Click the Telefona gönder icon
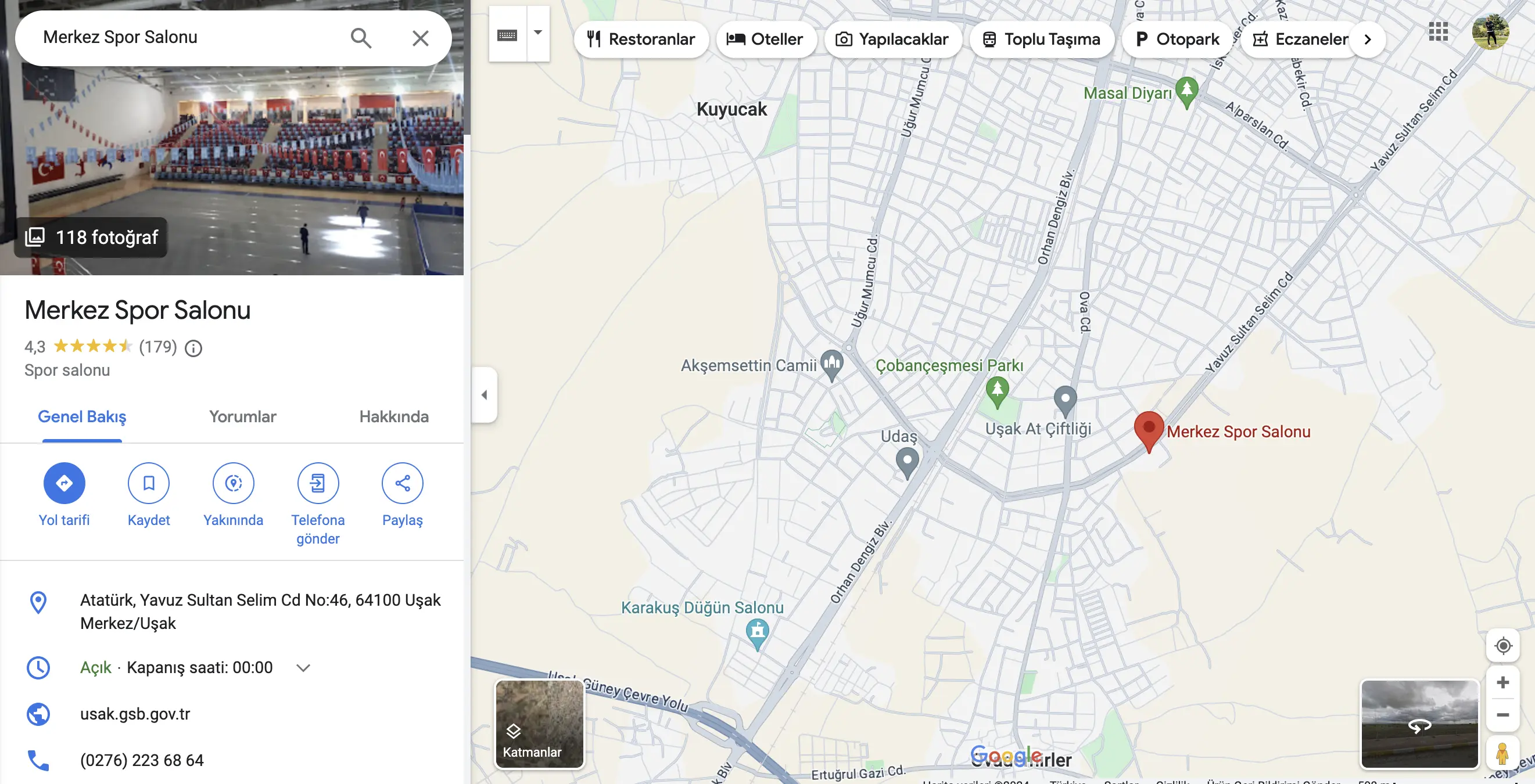 click(x=318, y=483)
